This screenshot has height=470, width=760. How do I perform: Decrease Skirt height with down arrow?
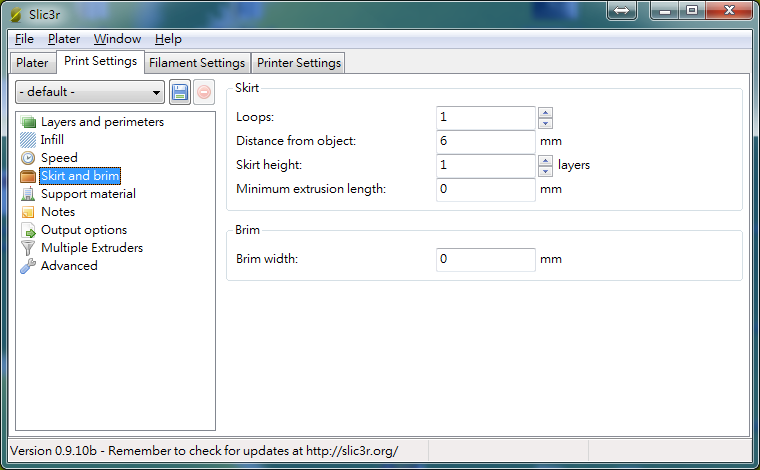(545, 171)
